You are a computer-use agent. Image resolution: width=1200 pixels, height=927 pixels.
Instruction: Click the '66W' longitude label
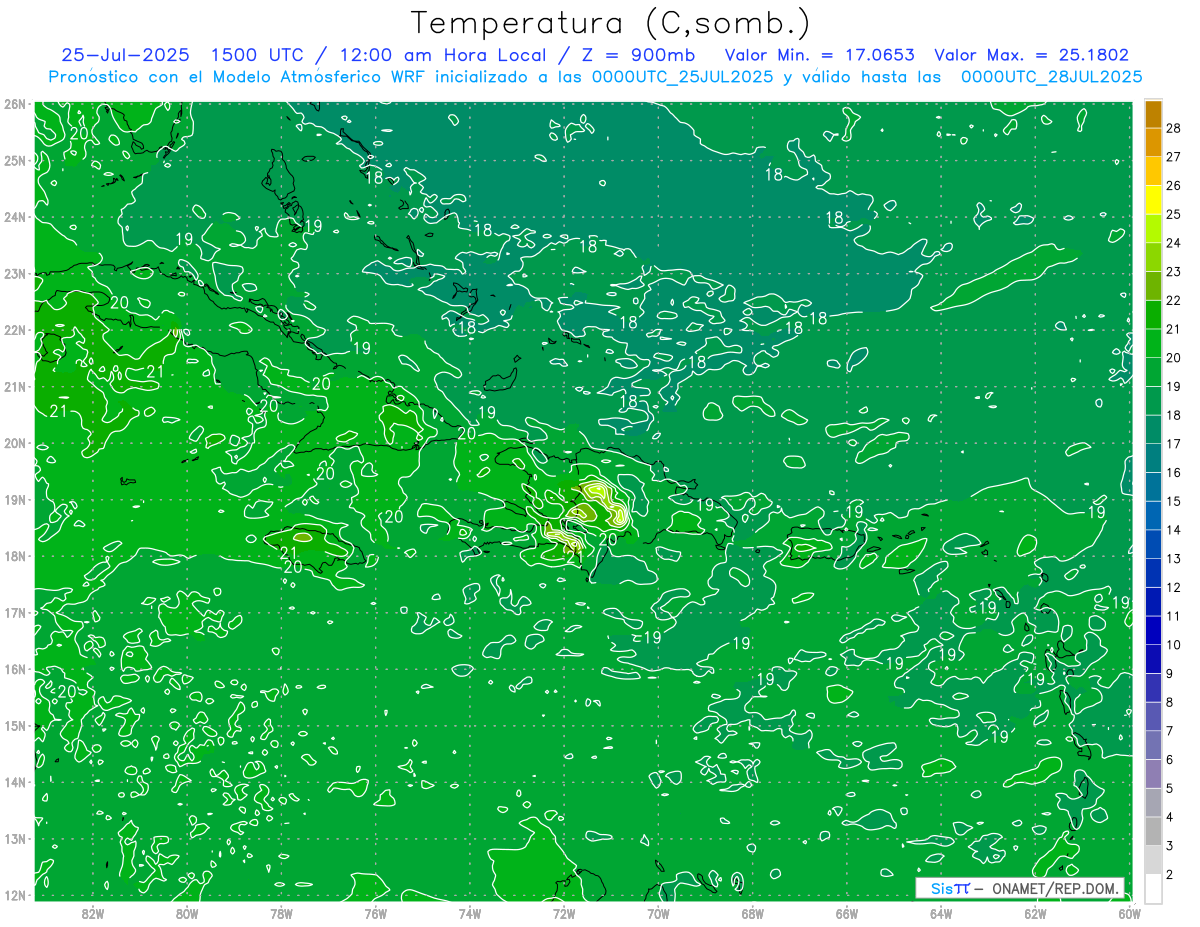(847, 913)
